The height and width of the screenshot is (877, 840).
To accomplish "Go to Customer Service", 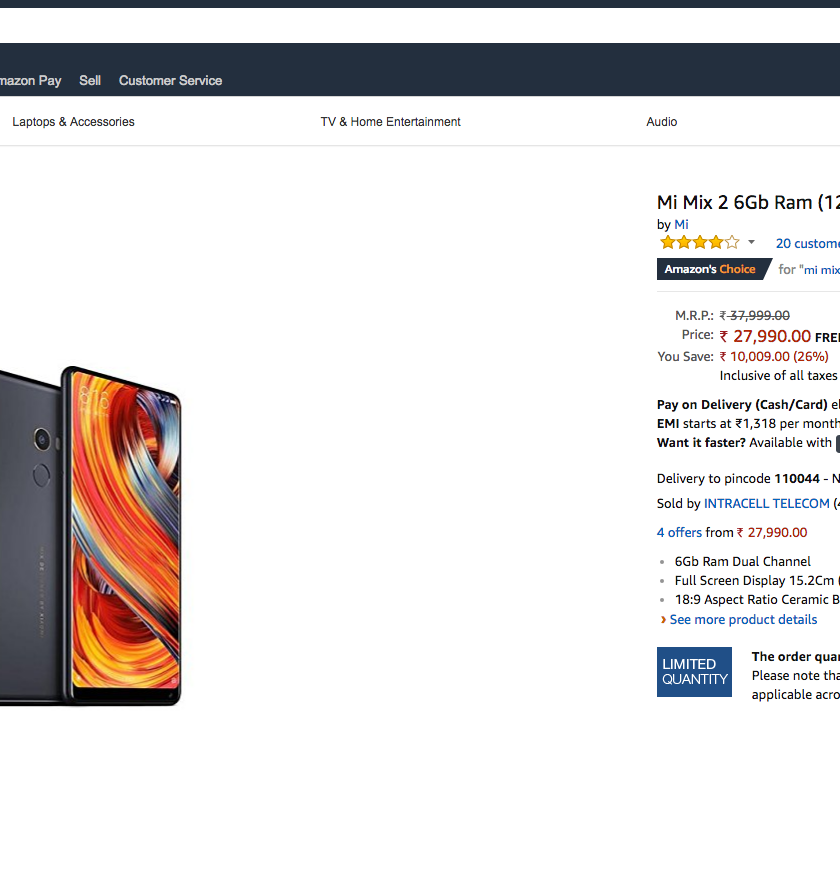I will coord(170,81).
